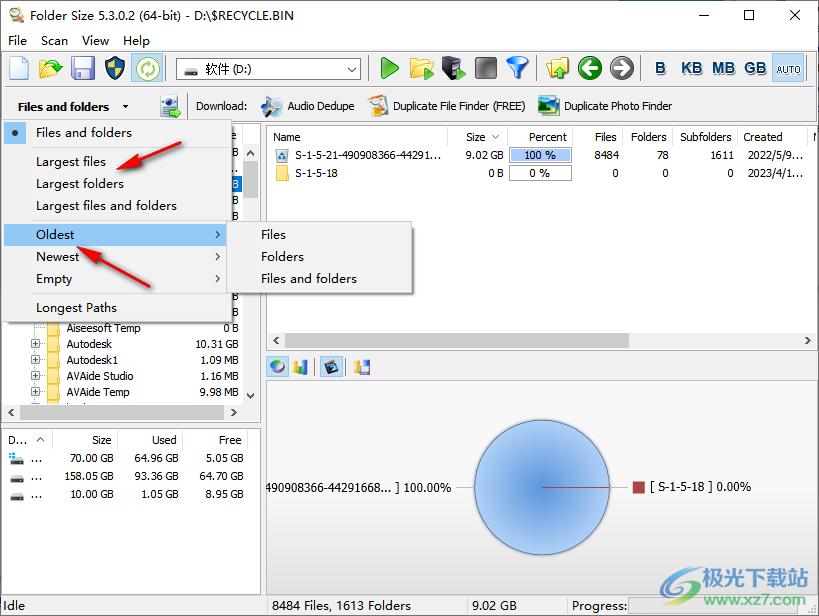Open the Scan menu

point(54,41)
